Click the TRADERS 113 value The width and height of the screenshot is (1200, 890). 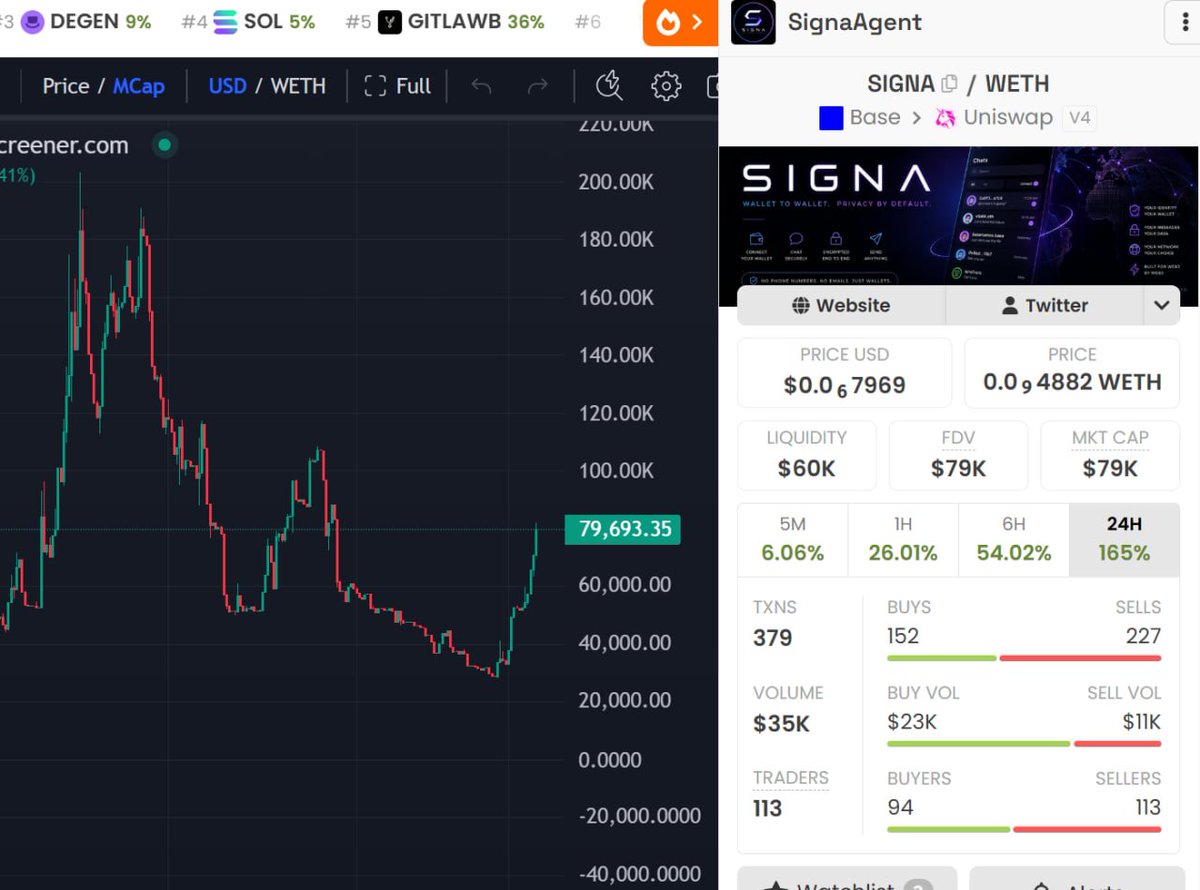[x=768, y=808]
